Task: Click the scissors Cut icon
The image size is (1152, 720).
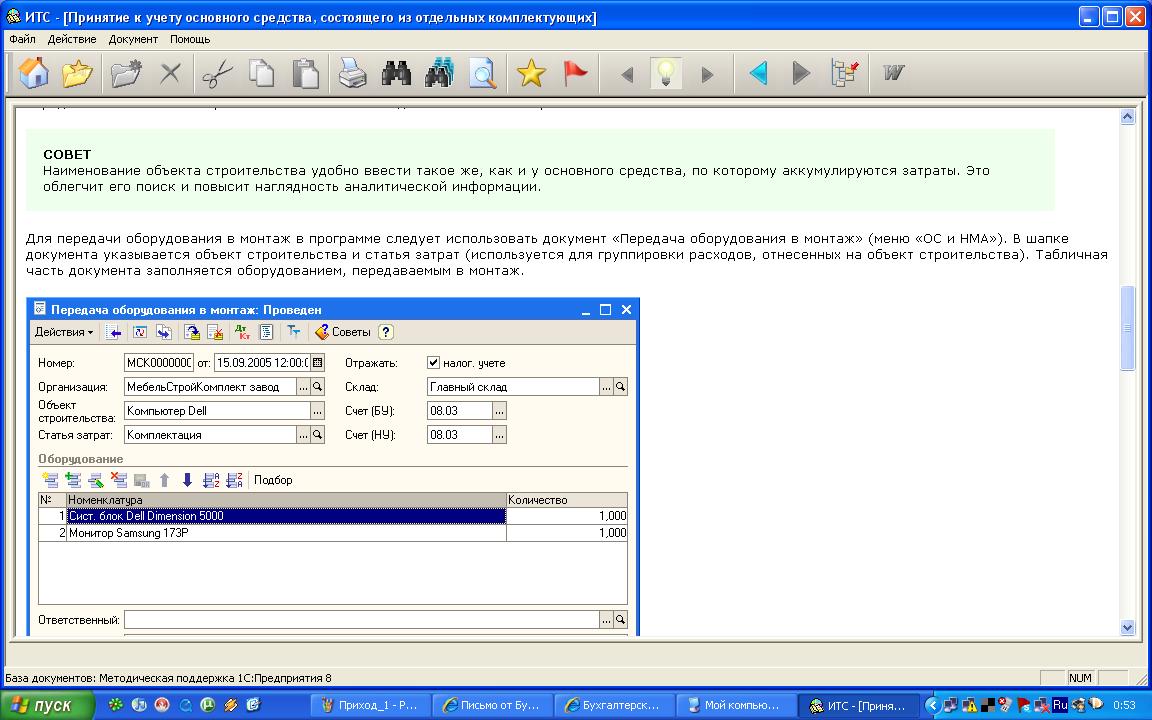Action: click(216, 74)
